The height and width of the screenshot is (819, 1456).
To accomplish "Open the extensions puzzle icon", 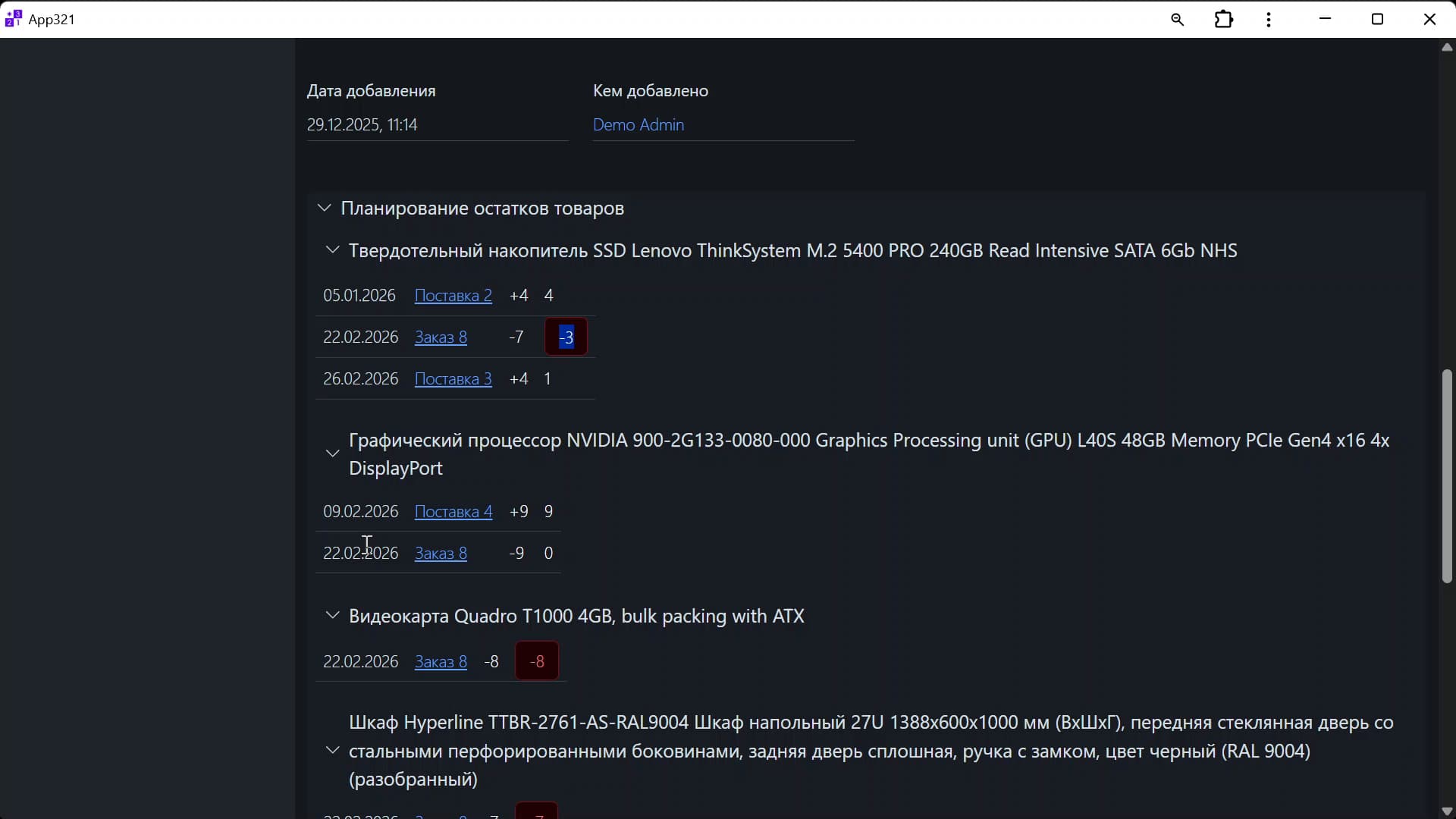I will click(x=1224, y=20).
